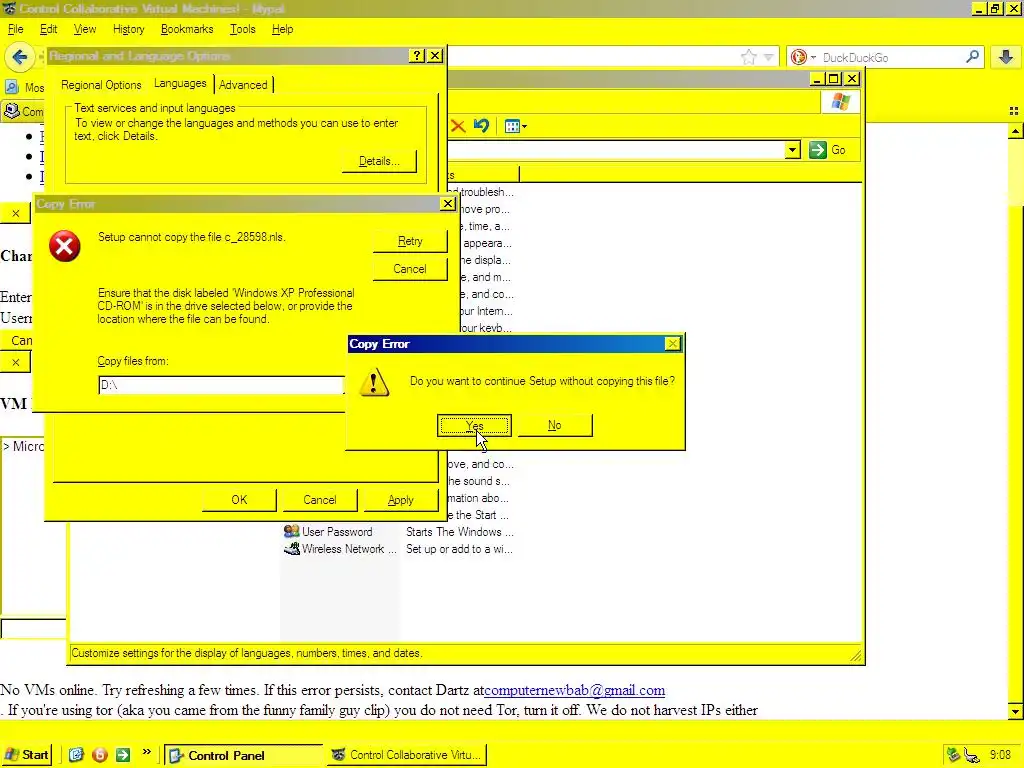Bookmark this page with the star icon
This screenshot has width=1024, height=768.
point(748,57)
